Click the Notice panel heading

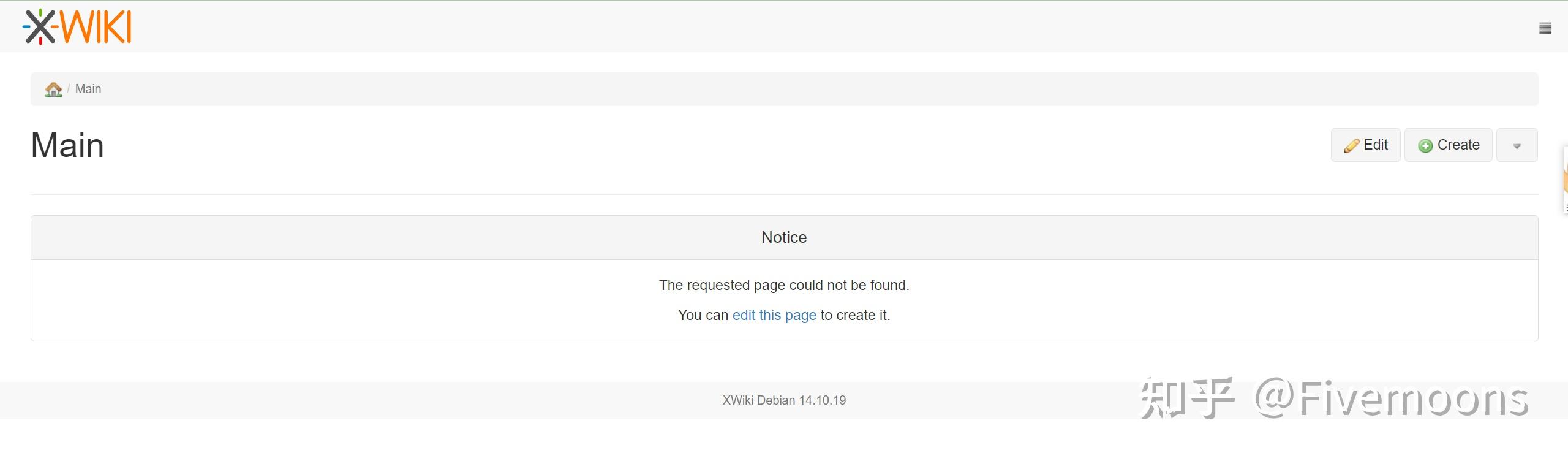click(x=784, y=238)
